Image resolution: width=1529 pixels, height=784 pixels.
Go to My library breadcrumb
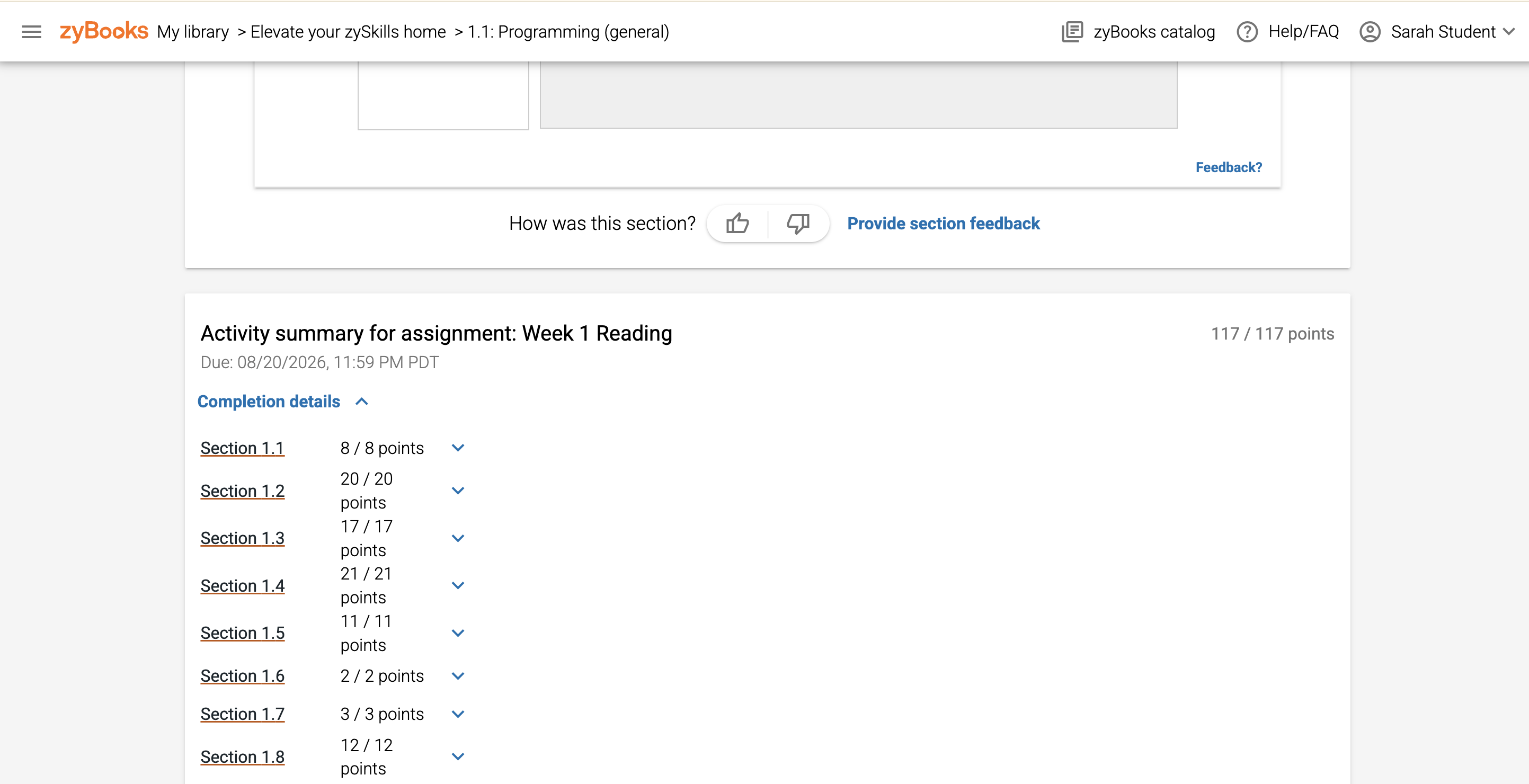(193, 32)
